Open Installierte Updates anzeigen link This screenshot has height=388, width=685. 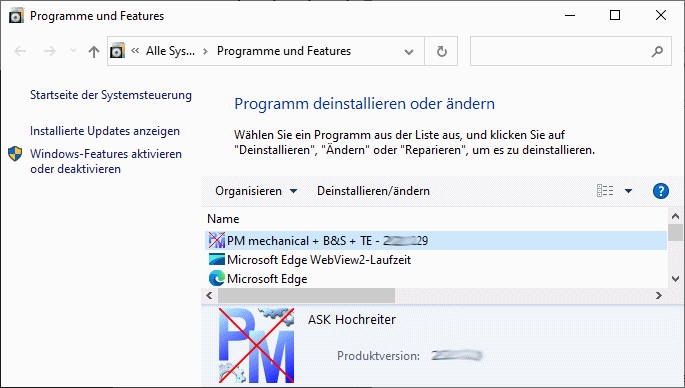pos(105,131)
